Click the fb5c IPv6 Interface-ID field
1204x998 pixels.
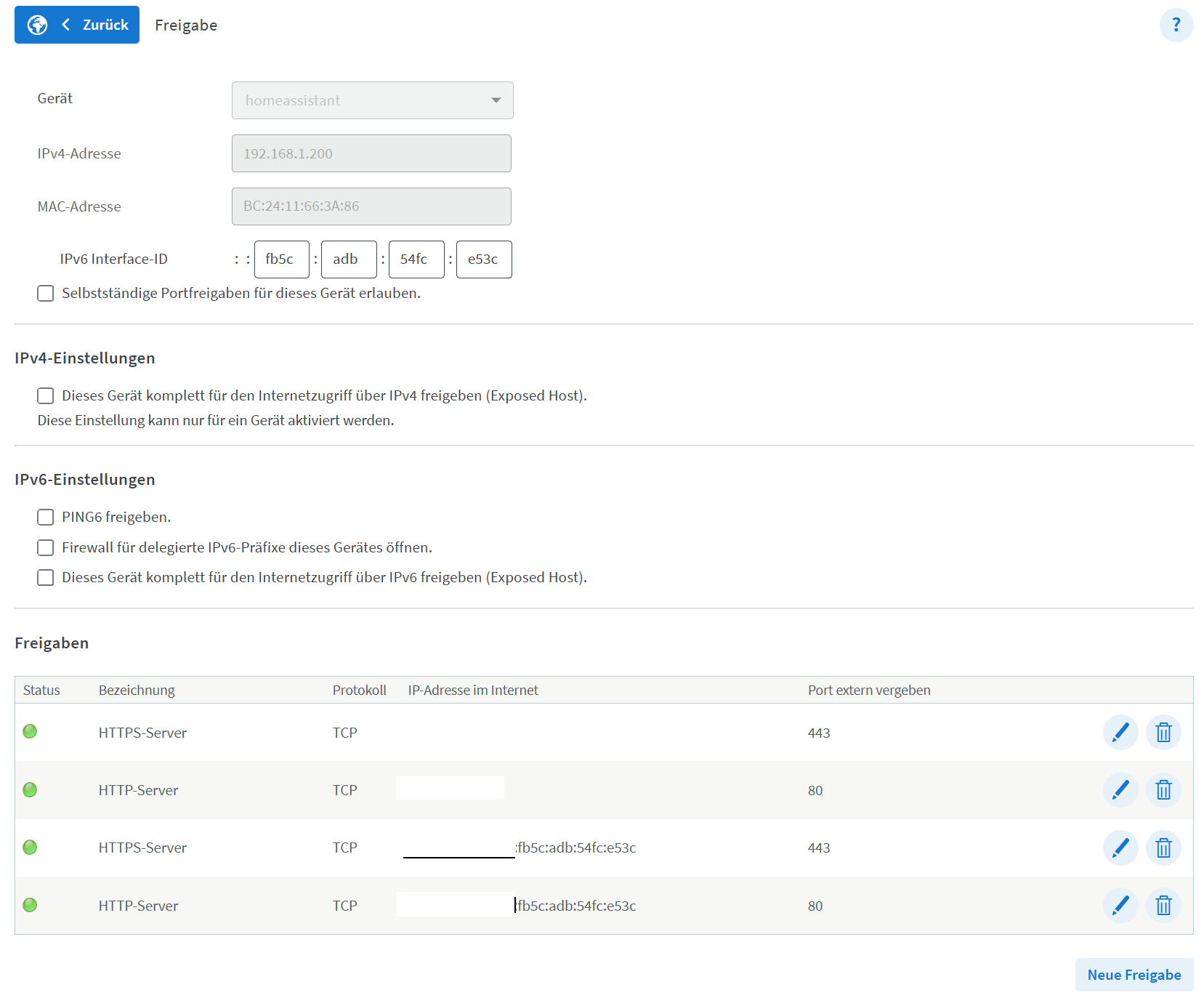[x=281, y=259]
